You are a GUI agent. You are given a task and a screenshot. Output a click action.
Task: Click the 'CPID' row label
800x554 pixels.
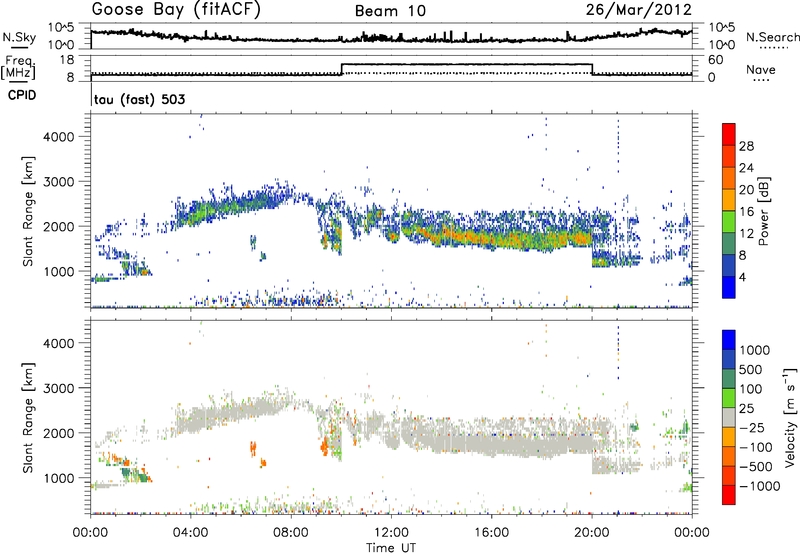(22, 95)
